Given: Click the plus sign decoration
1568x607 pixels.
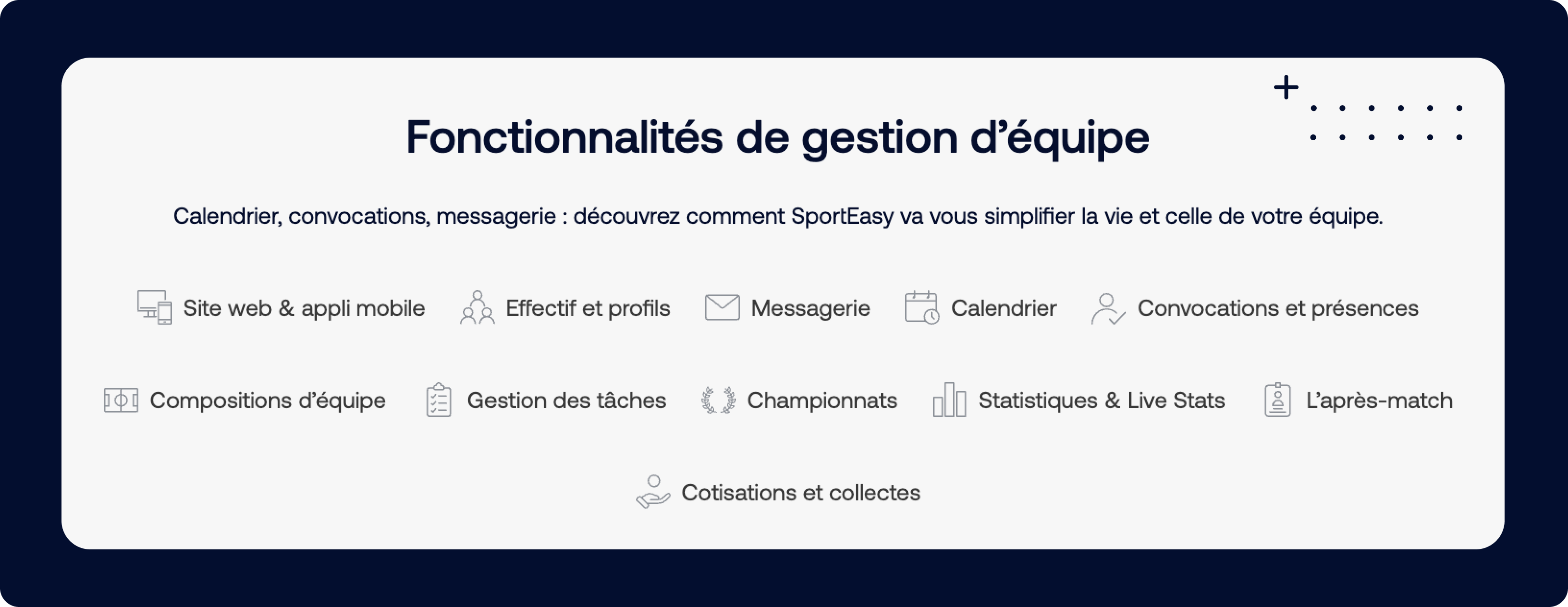Looking at the screenshot, I should [1286, 87].
